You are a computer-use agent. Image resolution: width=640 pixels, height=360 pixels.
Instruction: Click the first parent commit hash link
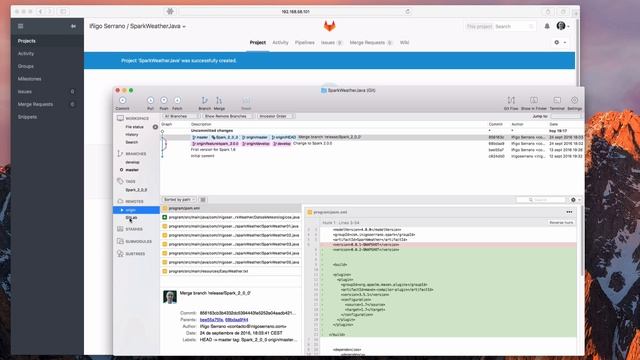tap(211, 320)
